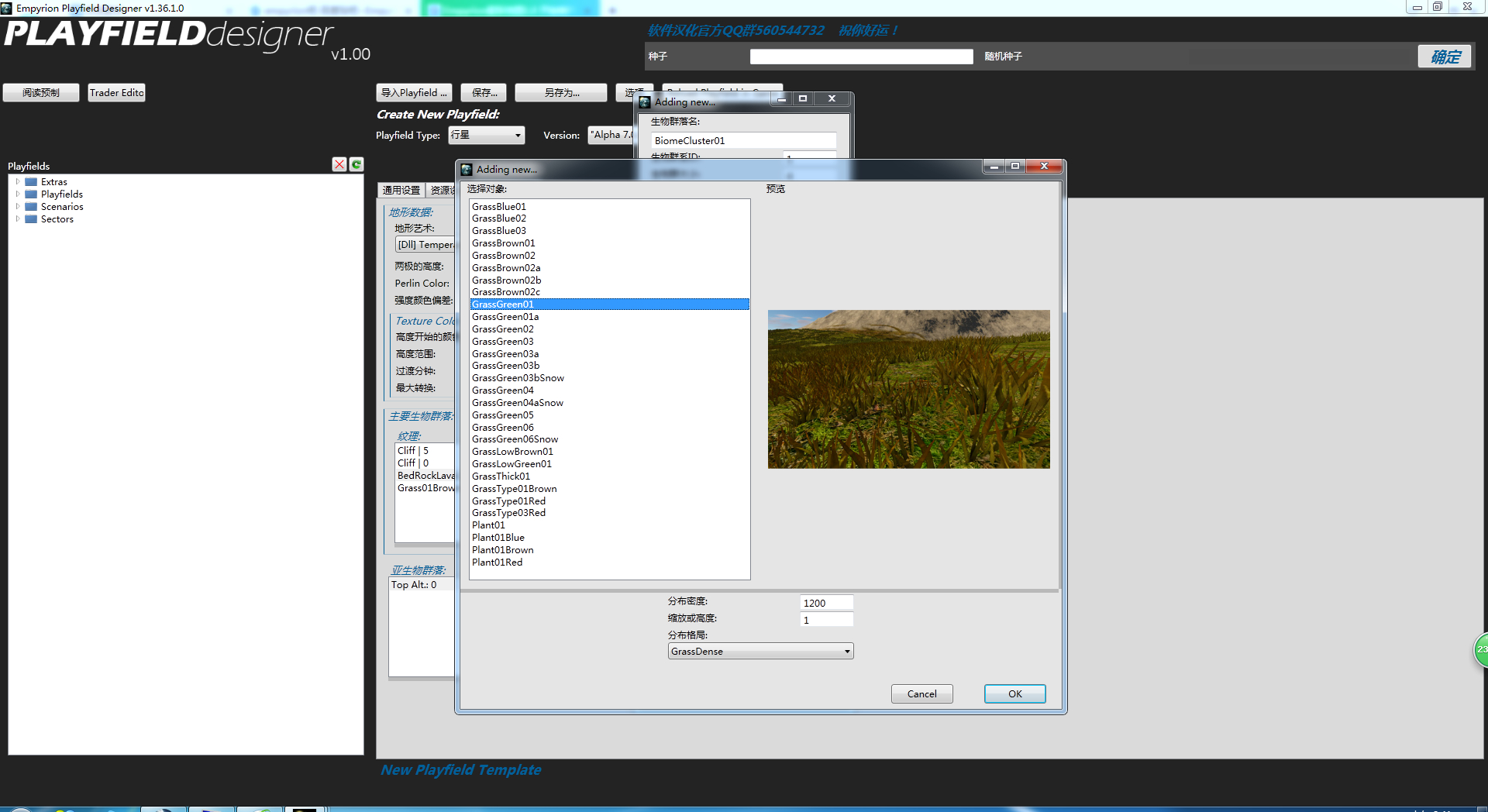Select GrassGreen06 in the object list

609,428
